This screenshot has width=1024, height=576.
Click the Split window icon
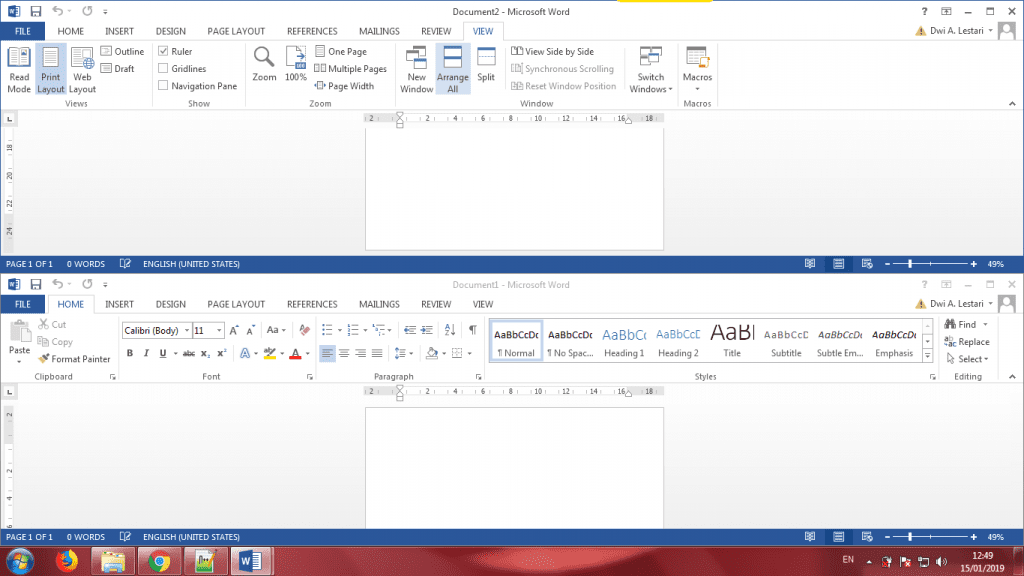(x=486, y=64)
